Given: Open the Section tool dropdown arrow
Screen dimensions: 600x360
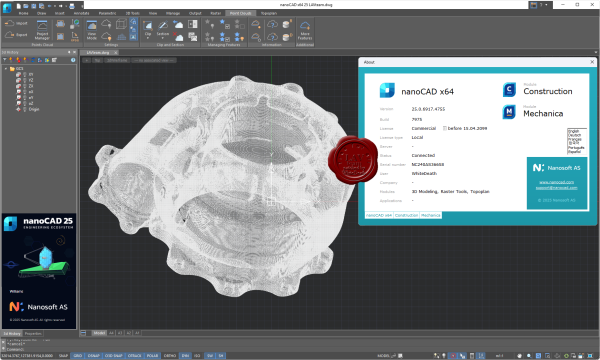Looking at the screenshot, I should pos(163,38).
